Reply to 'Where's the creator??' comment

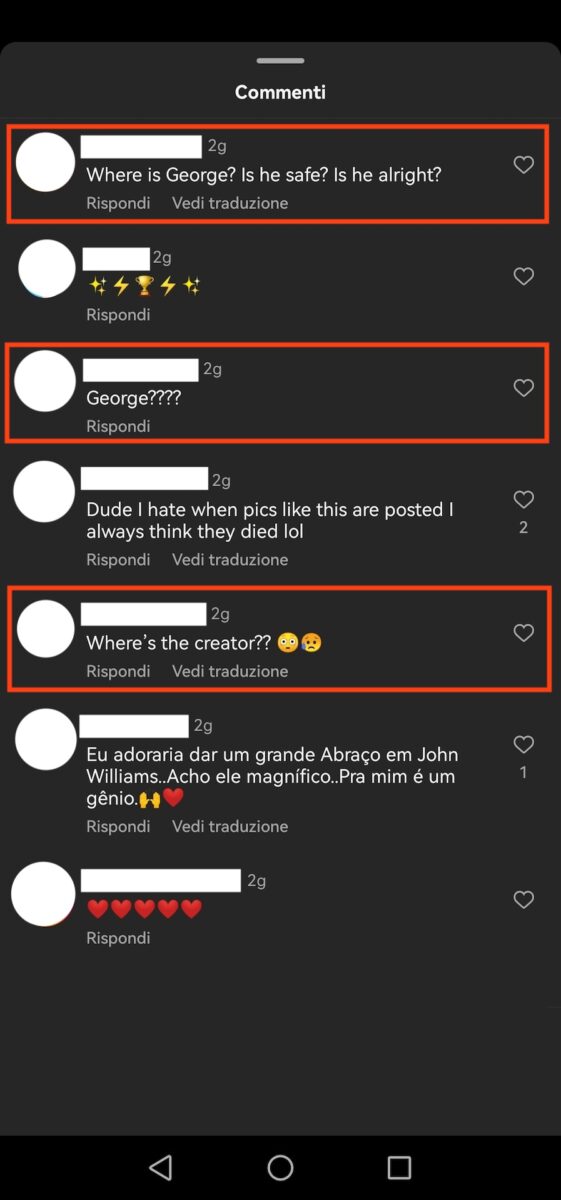118,671
